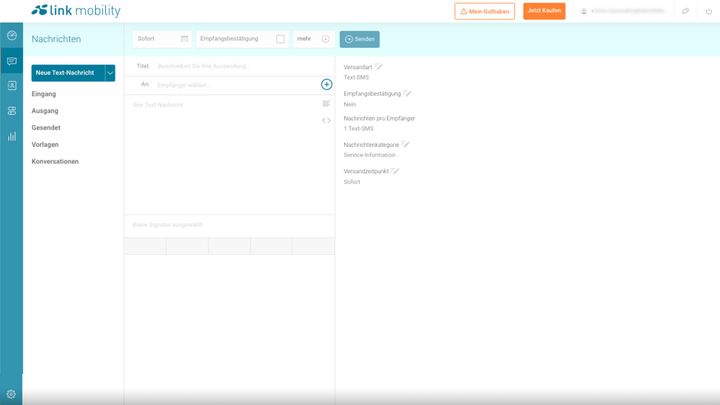
Task: Click the Sofort value under Versandzeitpunkt
Action: tap(352, 182)
